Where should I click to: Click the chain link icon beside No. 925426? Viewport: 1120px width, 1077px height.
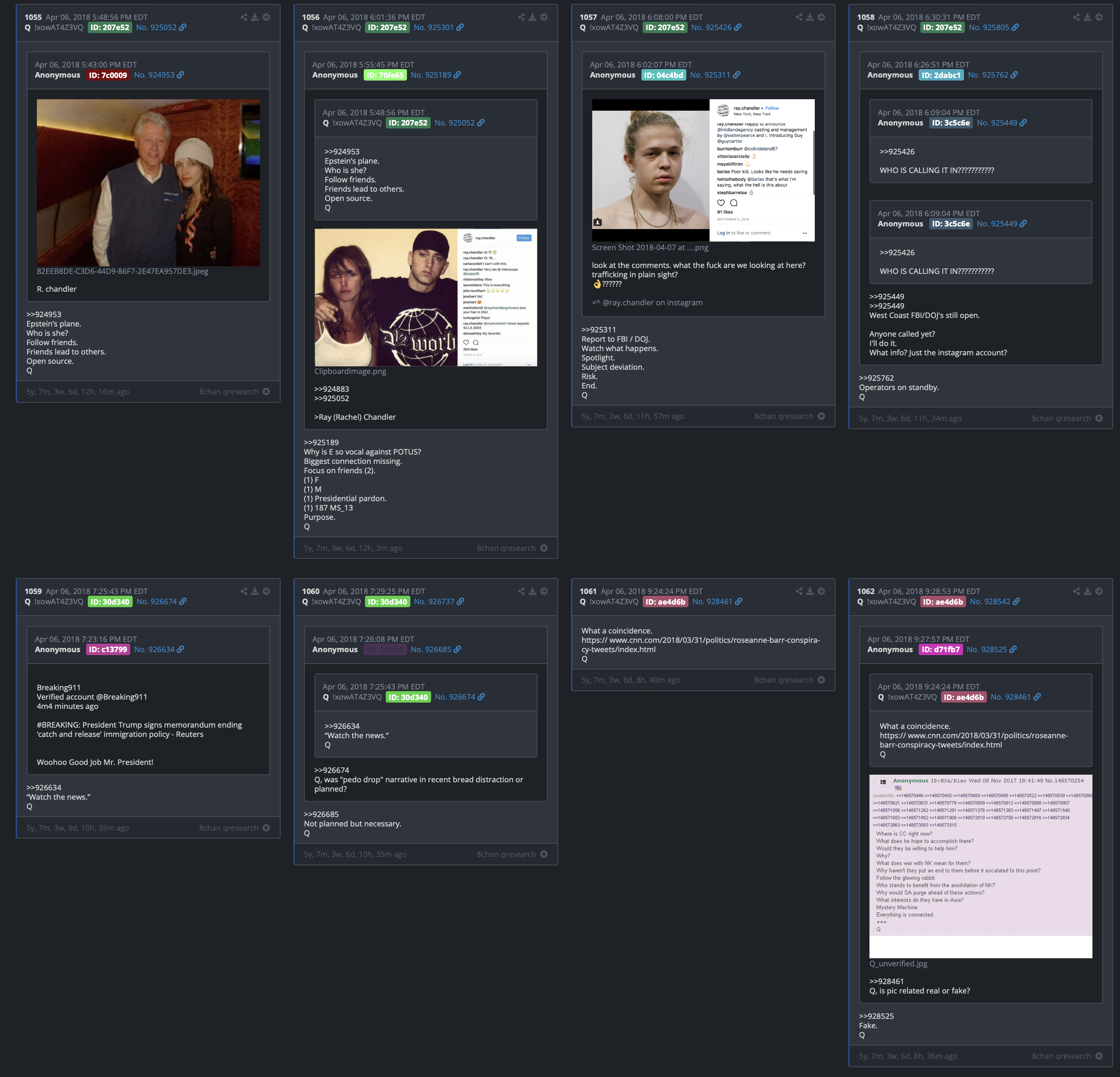[738, 28]
